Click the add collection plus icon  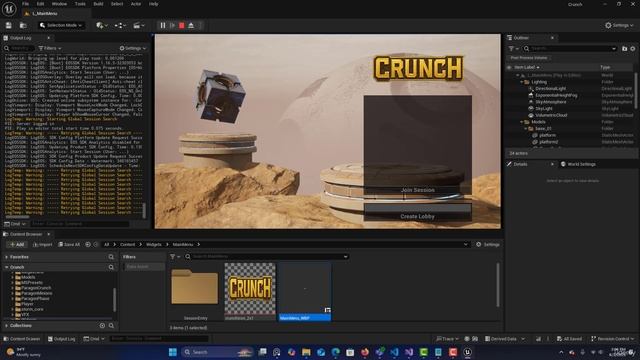[x=102, y=326]
